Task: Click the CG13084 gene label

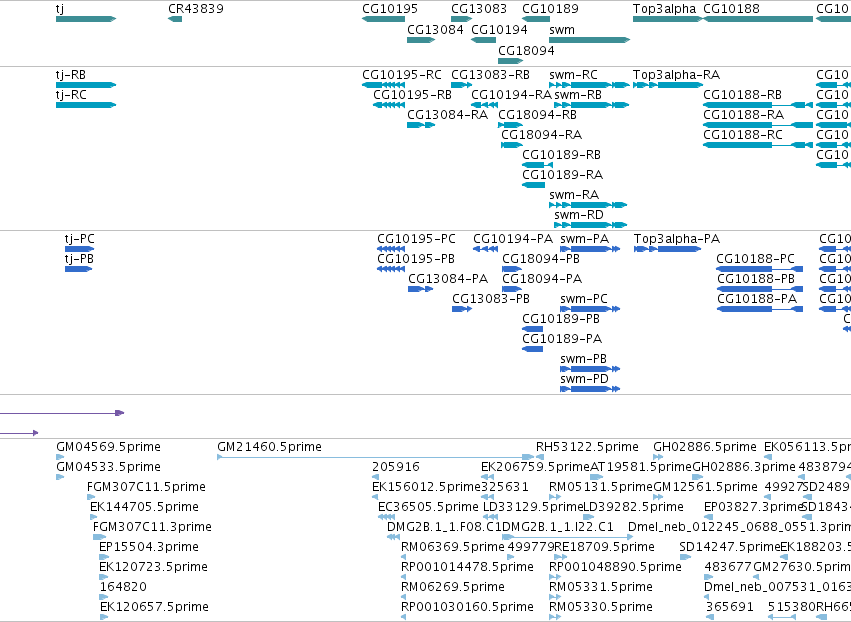Action: click(435, 30)
